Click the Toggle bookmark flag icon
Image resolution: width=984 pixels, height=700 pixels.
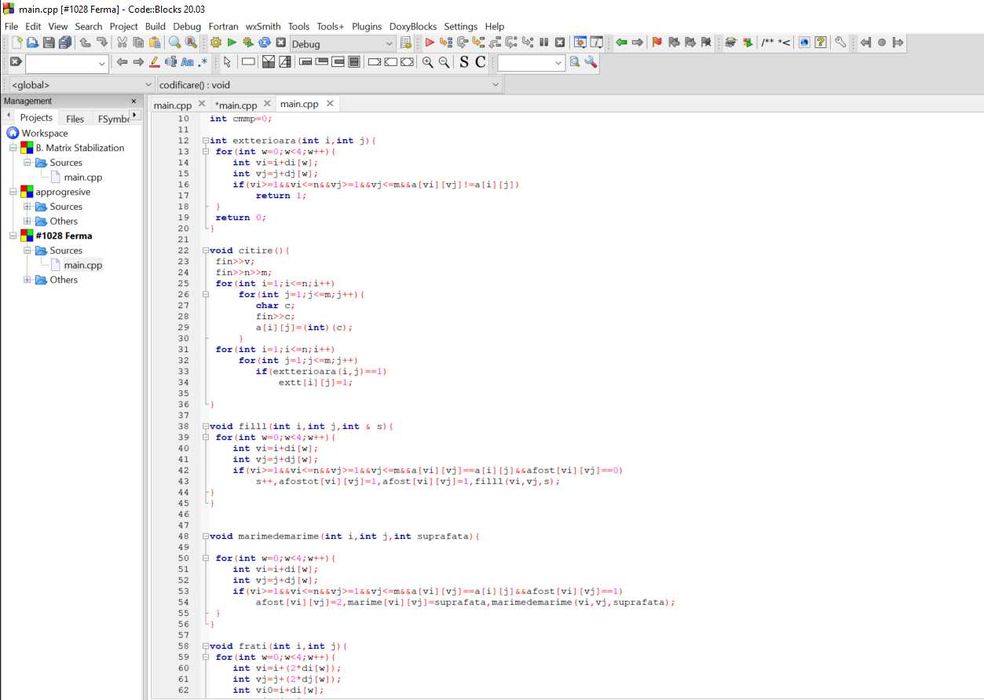click(657, 43)
